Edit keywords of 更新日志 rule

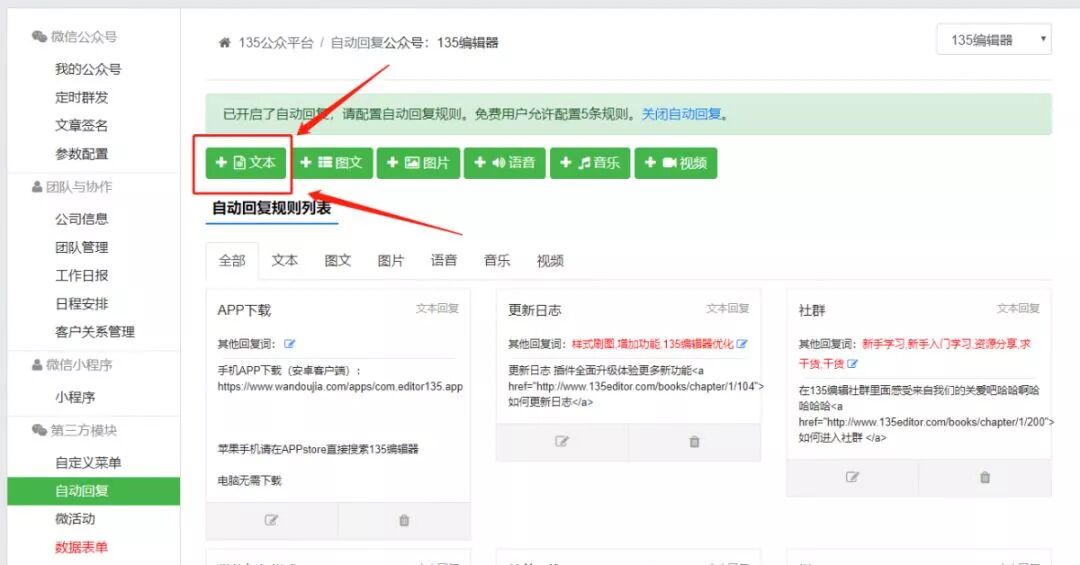click(742, 344)
